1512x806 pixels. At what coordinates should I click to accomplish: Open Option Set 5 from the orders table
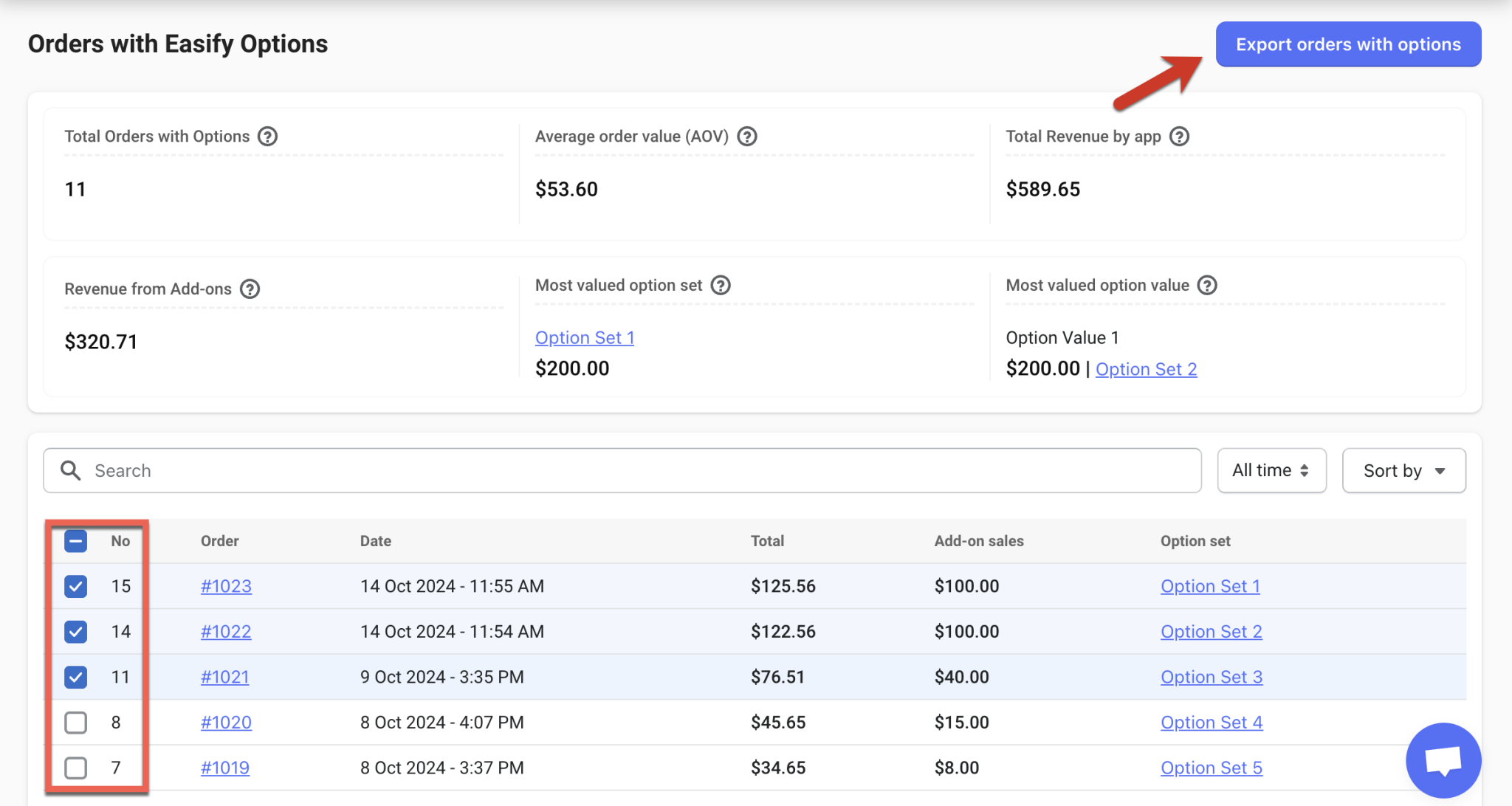pyautogui.click(x=1211, y=768)
